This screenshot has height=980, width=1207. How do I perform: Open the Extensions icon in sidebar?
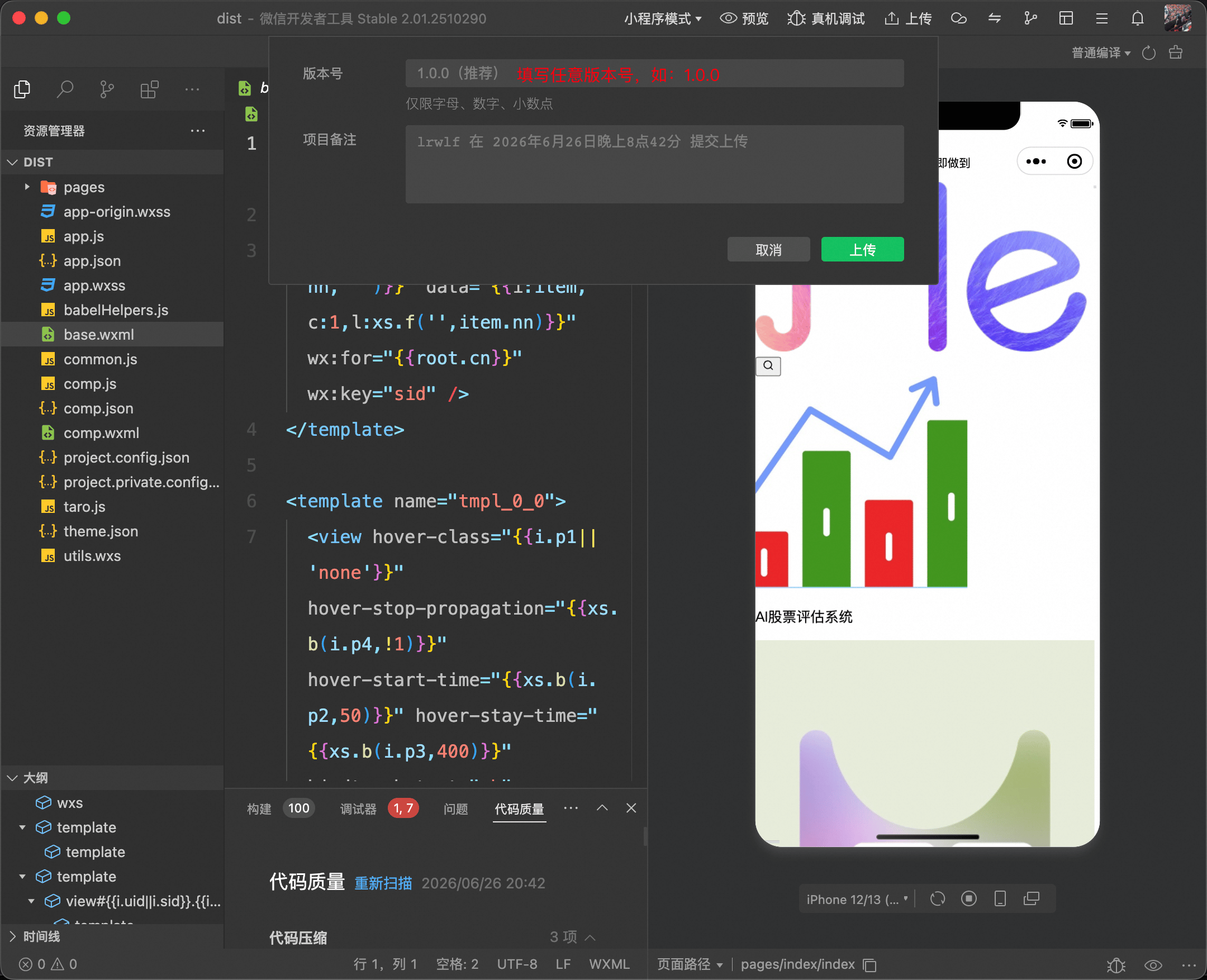150,89
